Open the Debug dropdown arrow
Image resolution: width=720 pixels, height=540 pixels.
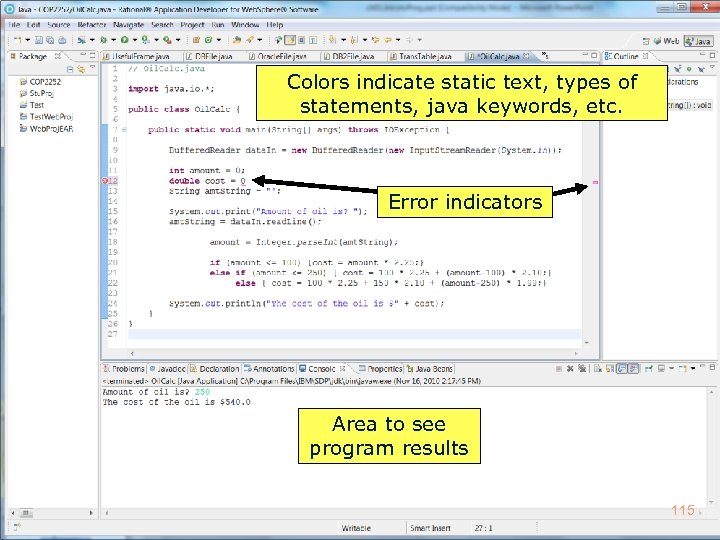tap(113, 40)
